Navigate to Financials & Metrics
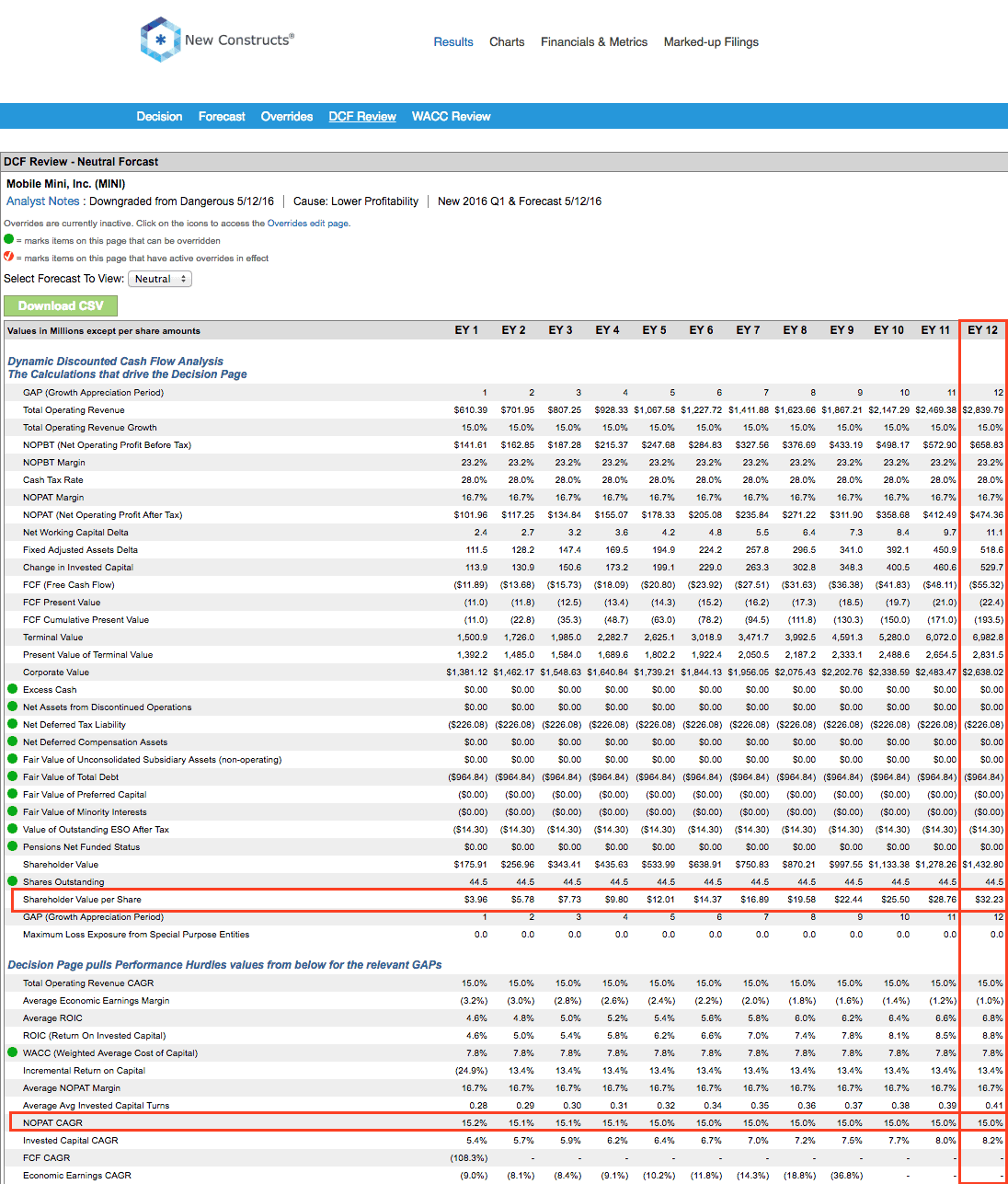This screenshot has width=1008, height=1184. click(594, 42)
